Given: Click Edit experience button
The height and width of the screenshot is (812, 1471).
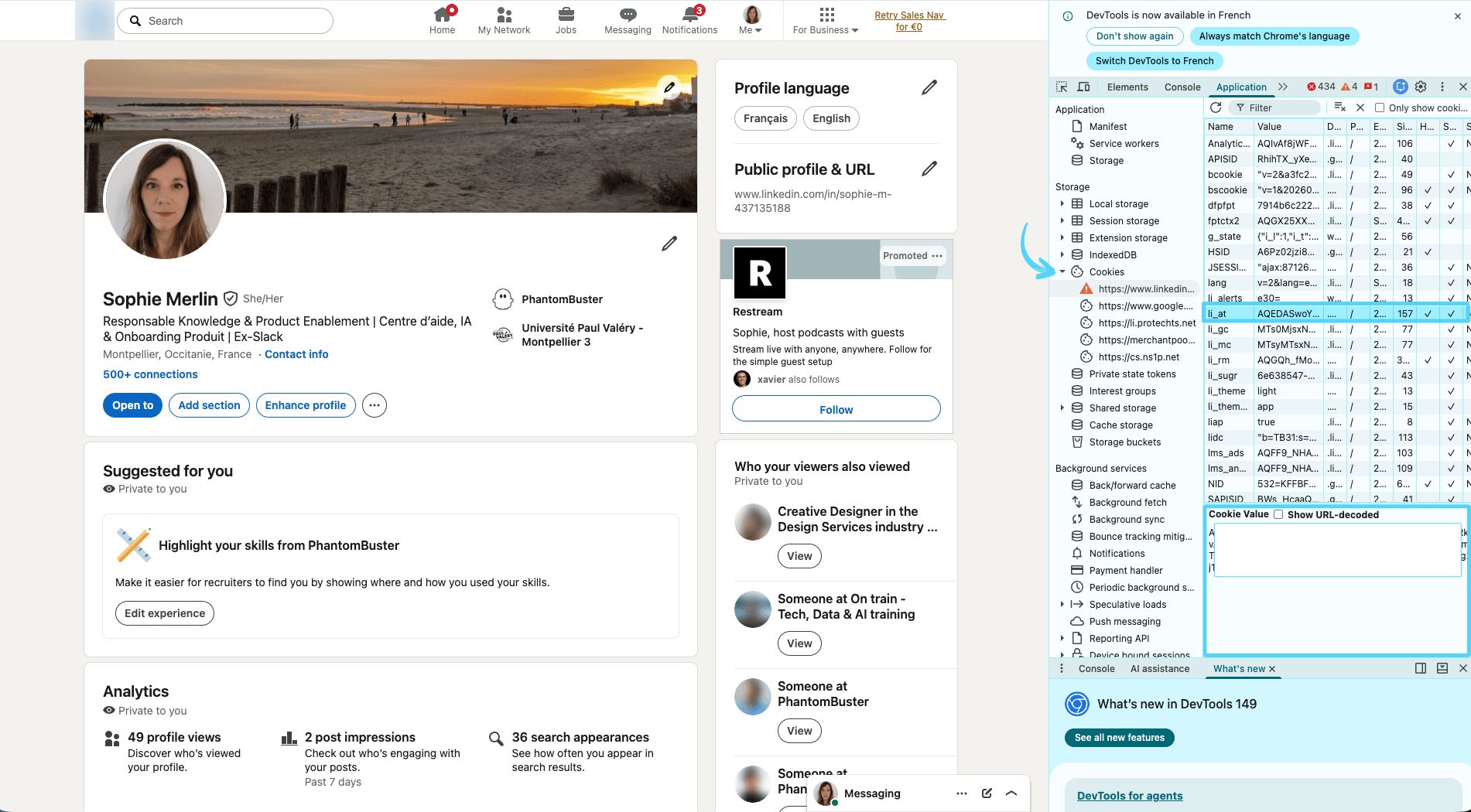Looking at the screenshot, I should coord(165,613).
